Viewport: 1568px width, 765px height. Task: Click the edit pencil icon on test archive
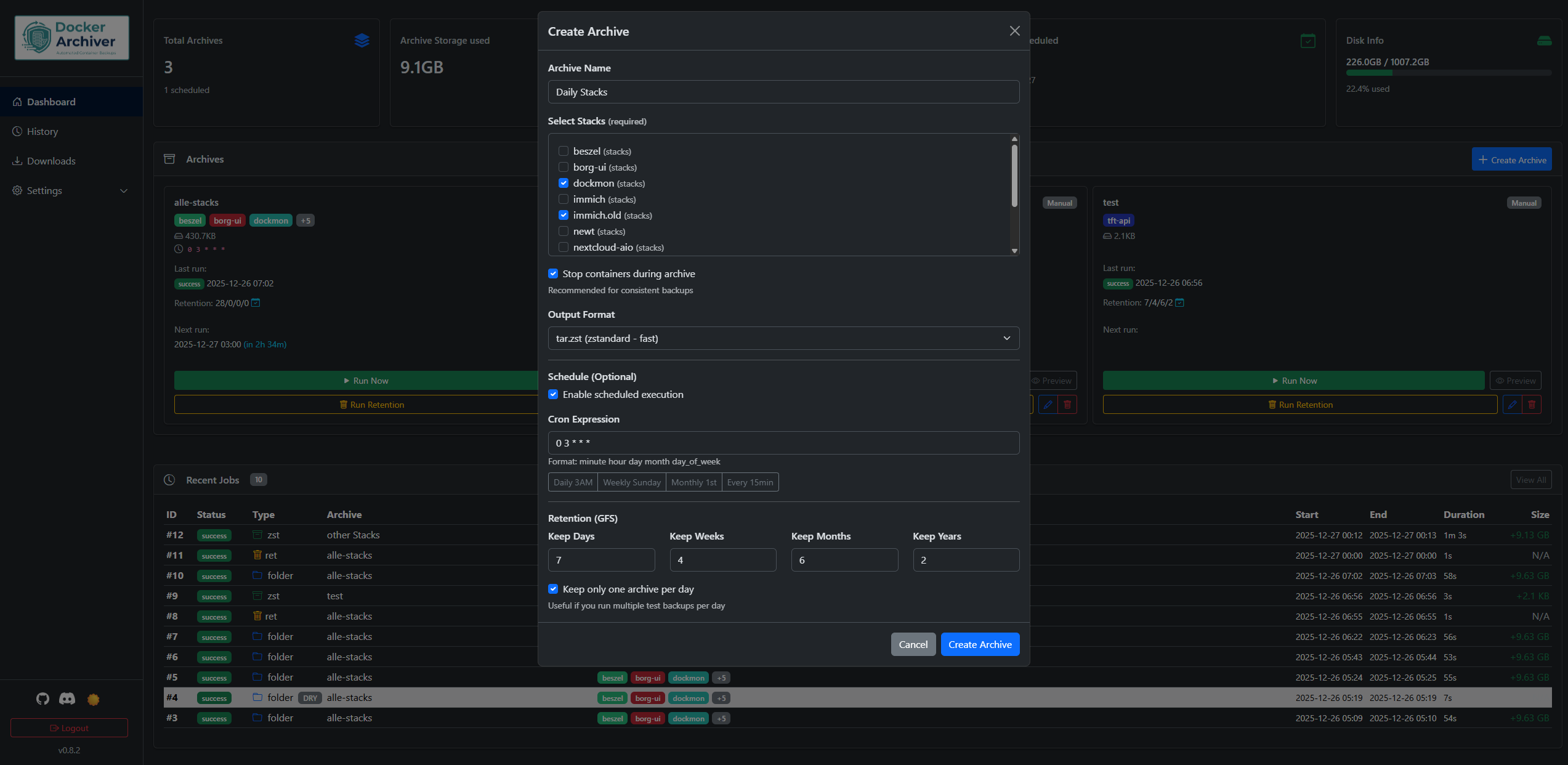(1512, 405)
